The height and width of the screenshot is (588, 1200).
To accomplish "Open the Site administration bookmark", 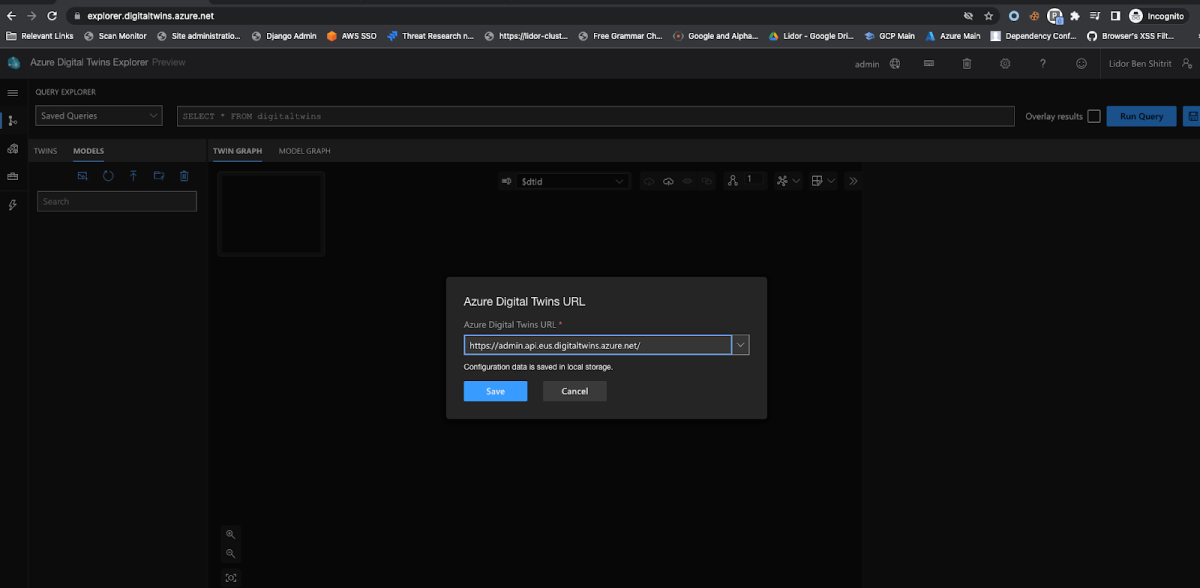I will pyautogui.click(x=199, y=36).
